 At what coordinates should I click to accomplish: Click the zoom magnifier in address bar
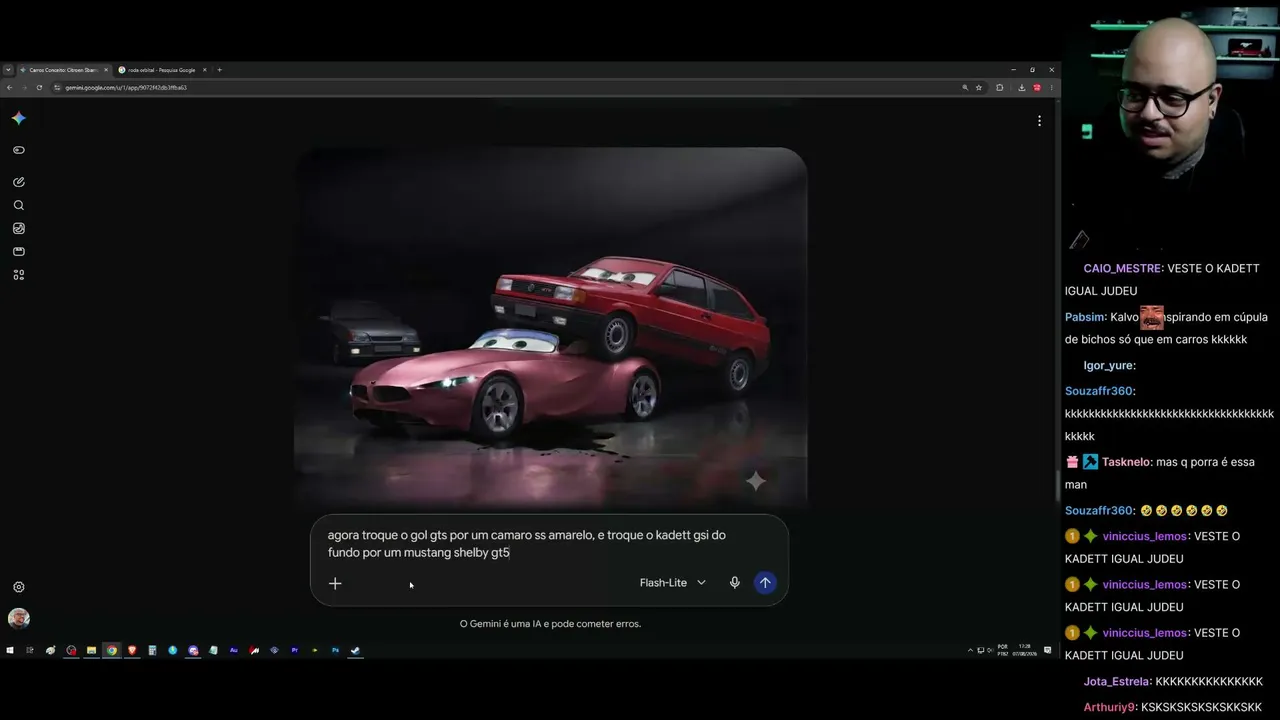pos(965,88)
